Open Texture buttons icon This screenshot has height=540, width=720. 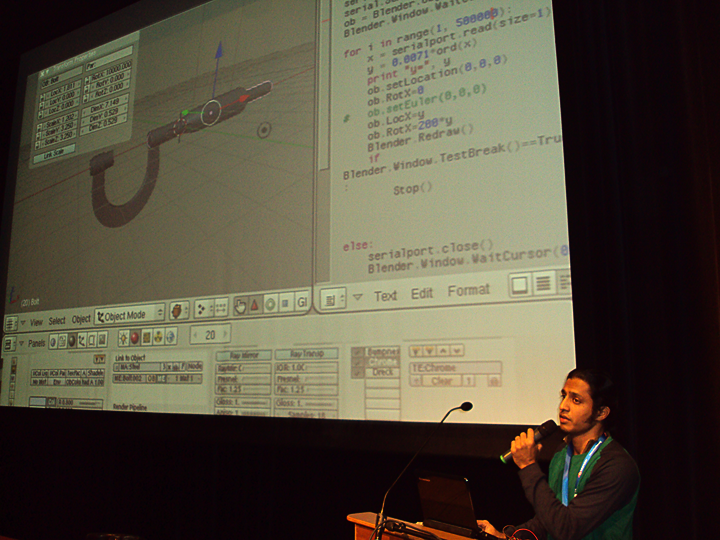pyautogui.click(x=146, y=338)
